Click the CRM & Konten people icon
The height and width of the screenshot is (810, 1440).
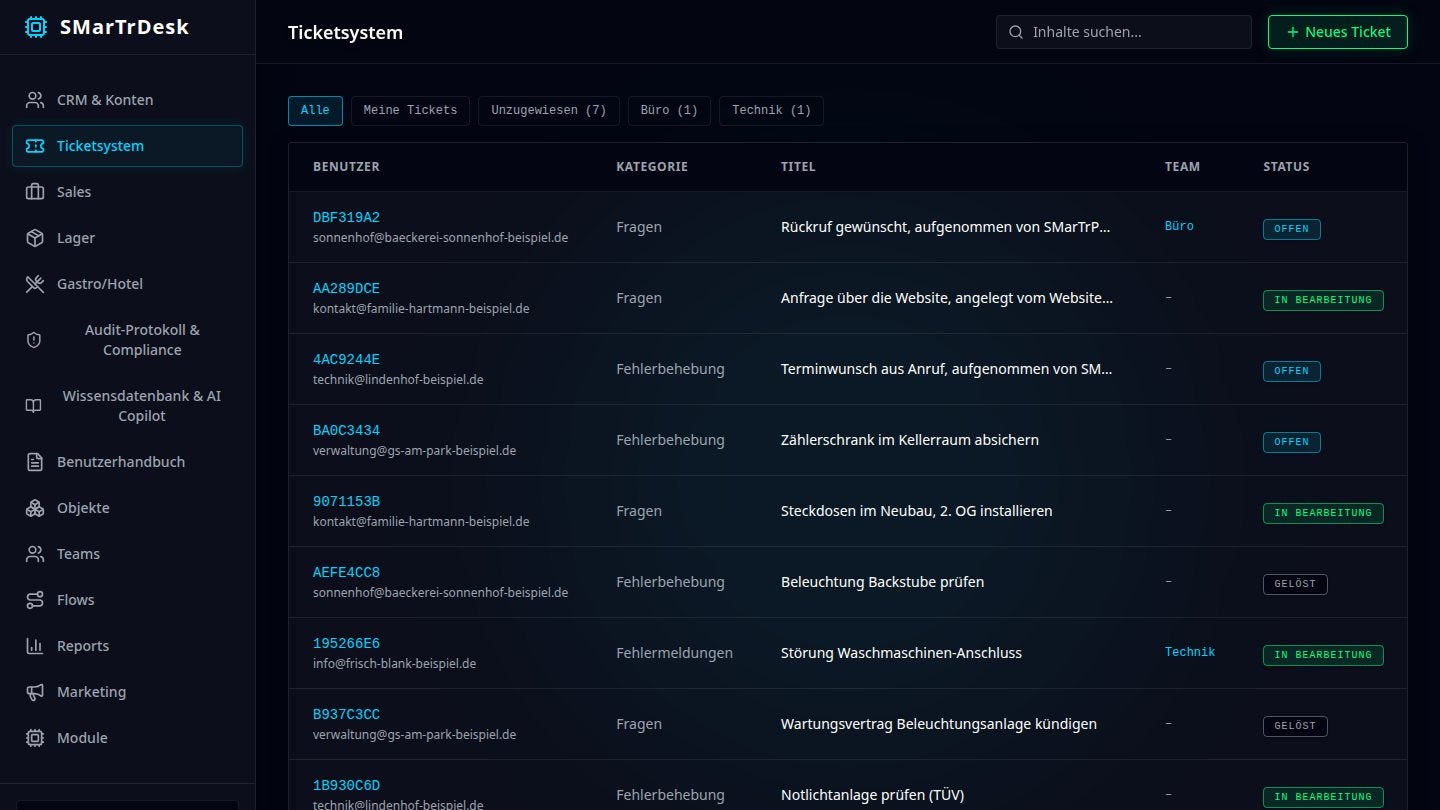click(35, 100)
